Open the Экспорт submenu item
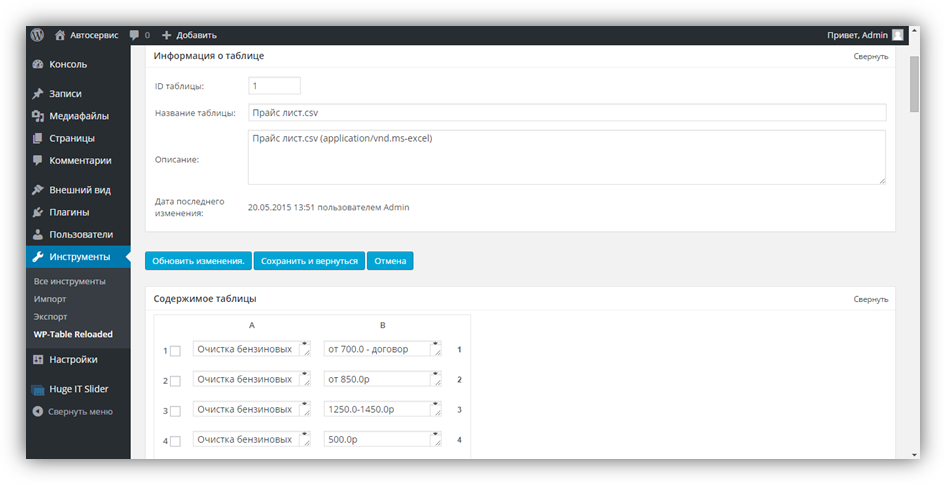This screenshot has height=484, width=945. [51, 316]
